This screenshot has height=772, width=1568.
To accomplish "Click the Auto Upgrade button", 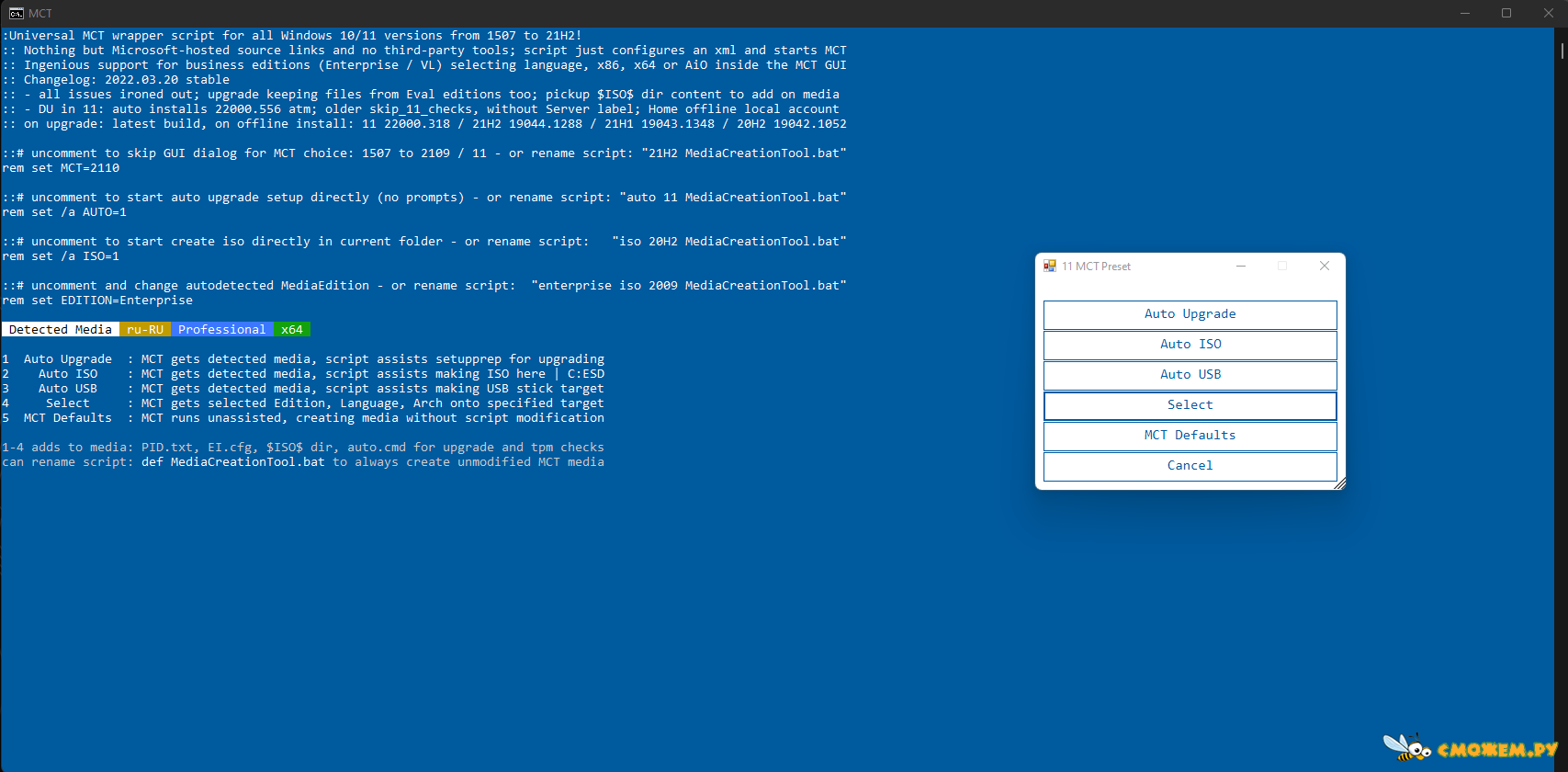I will 1190,314.
